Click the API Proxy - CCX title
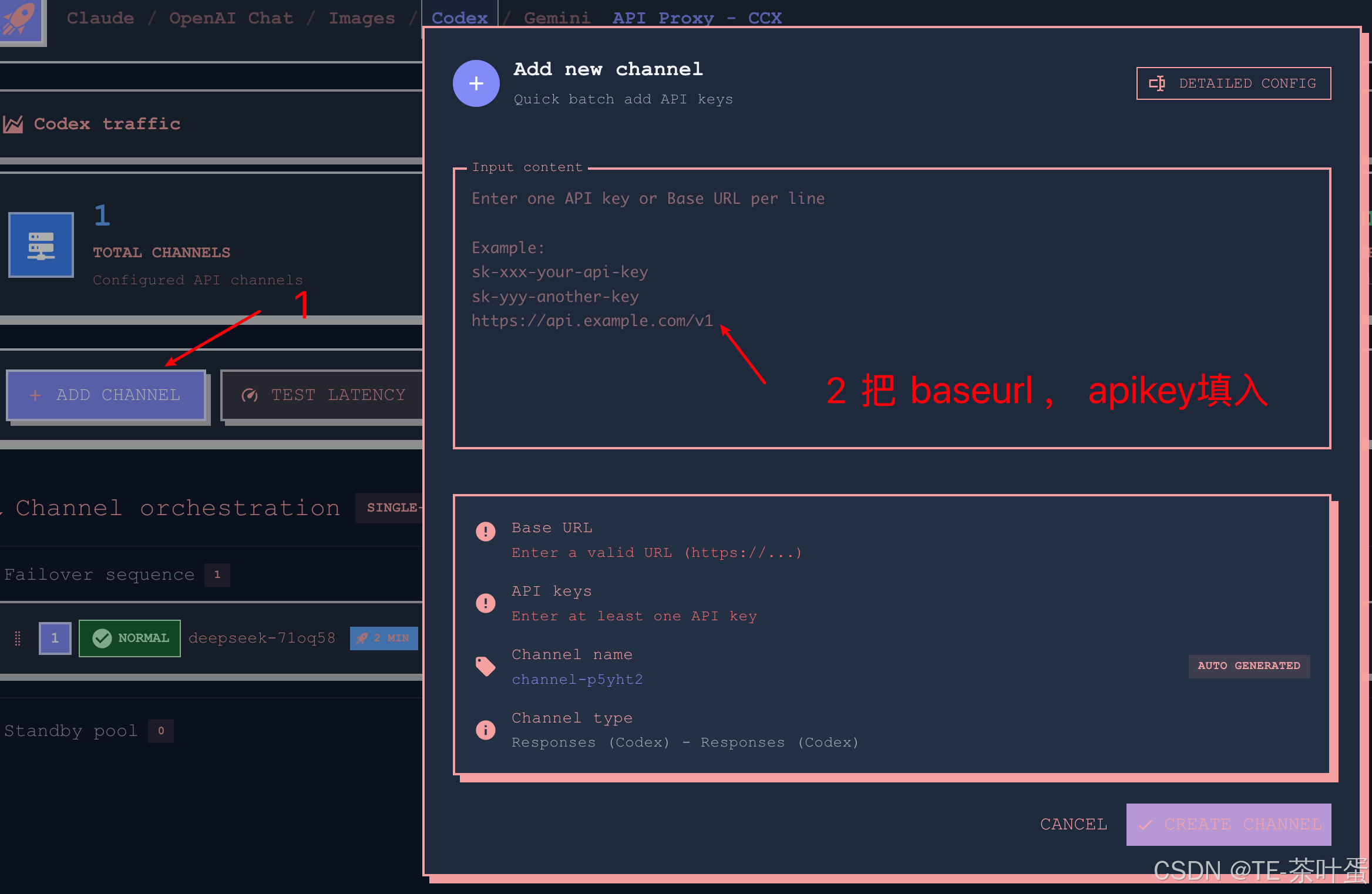The height and width of the screenshot is (894, 1372). (697, 18)
